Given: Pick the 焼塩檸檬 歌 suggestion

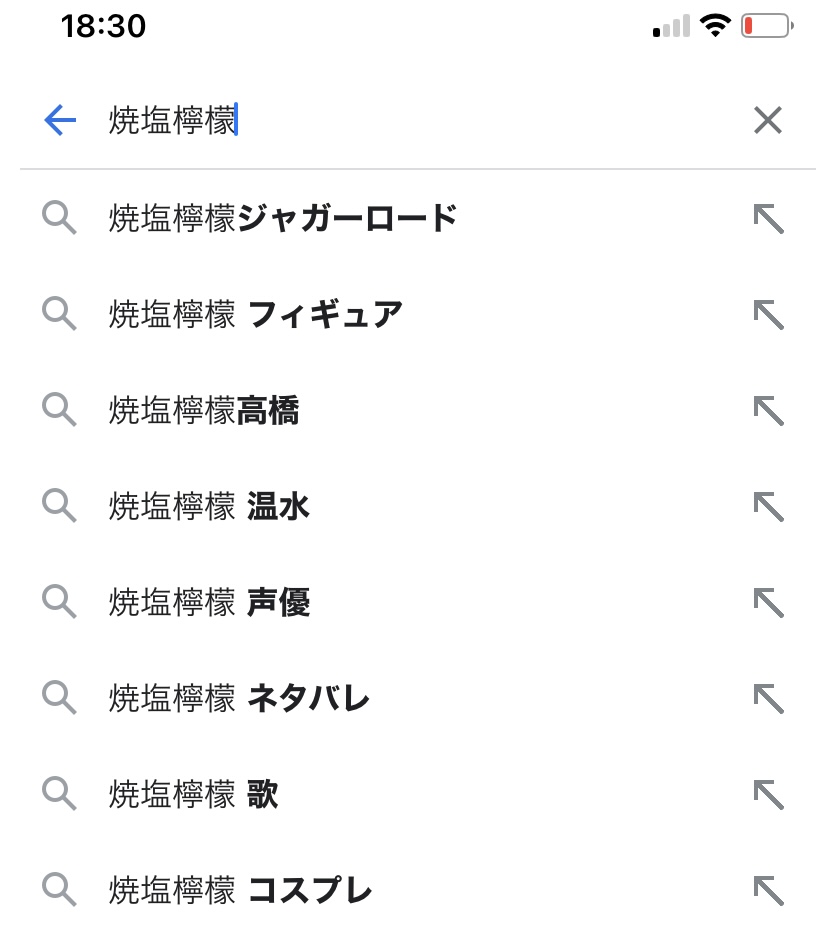Looking at the screenshot, I should 193,794.
